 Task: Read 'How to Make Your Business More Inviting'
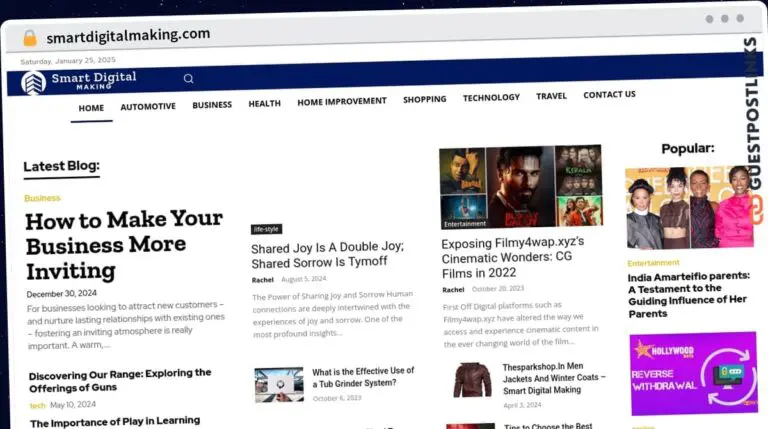123,245
